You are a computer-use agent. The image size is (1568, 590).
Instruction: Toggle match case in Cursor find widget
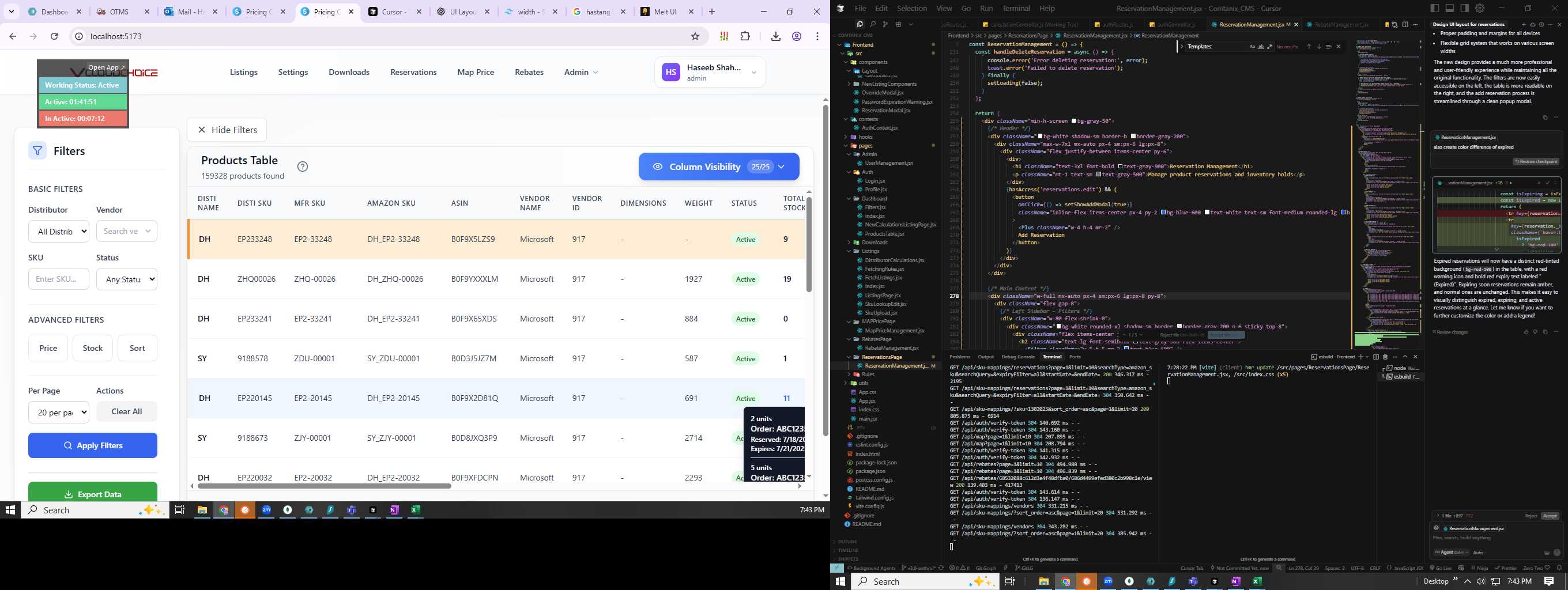(1252, 47)
